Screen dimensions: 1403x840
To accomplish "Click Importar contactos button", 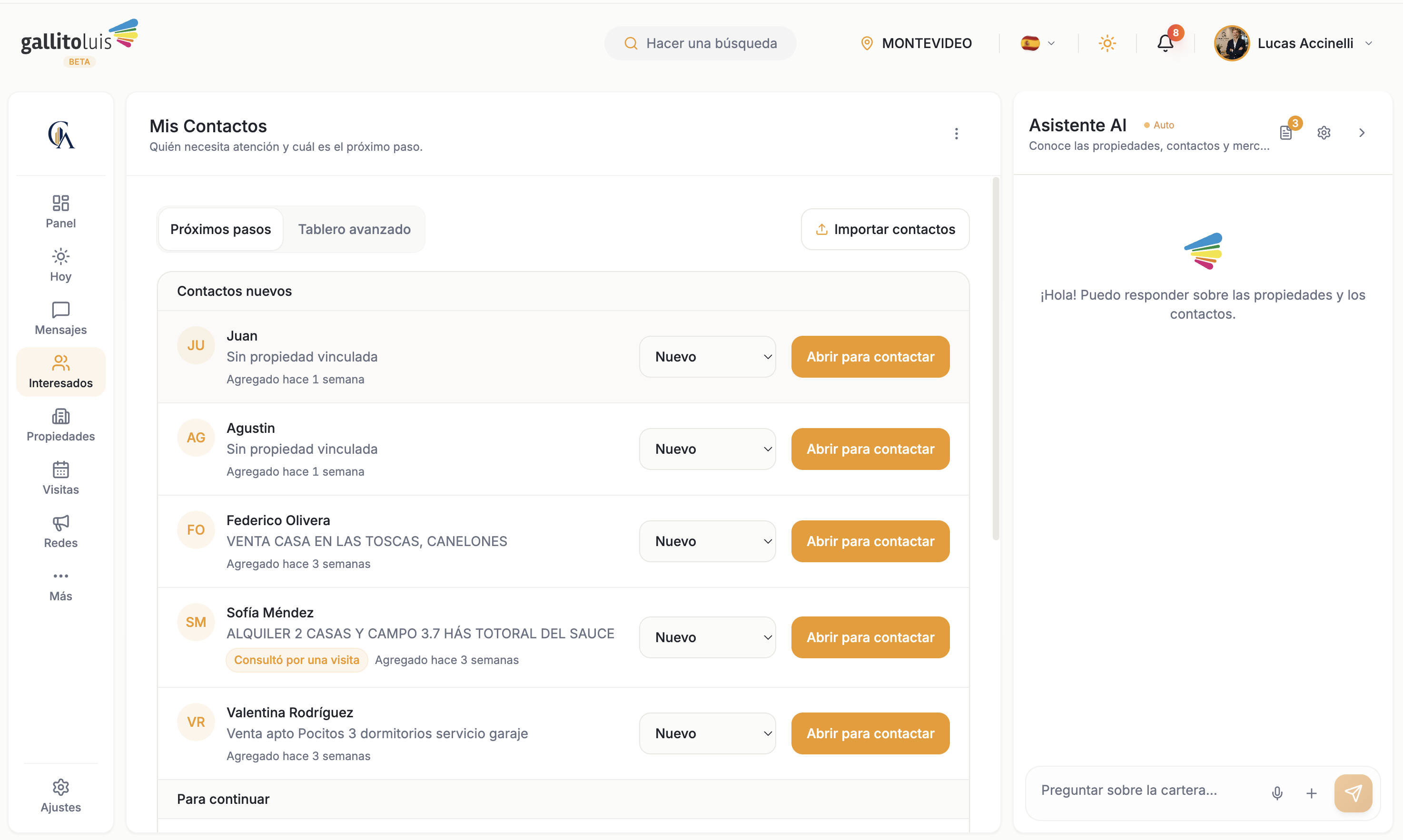I will [885, 229].
